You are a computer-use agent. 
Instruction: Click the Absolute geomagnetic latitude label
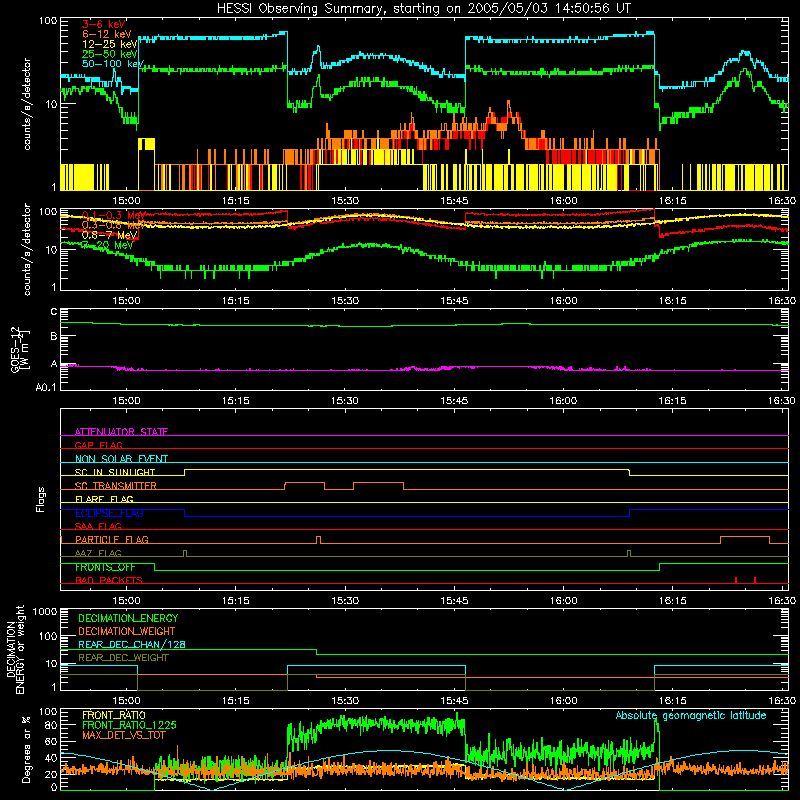point(691,716)
